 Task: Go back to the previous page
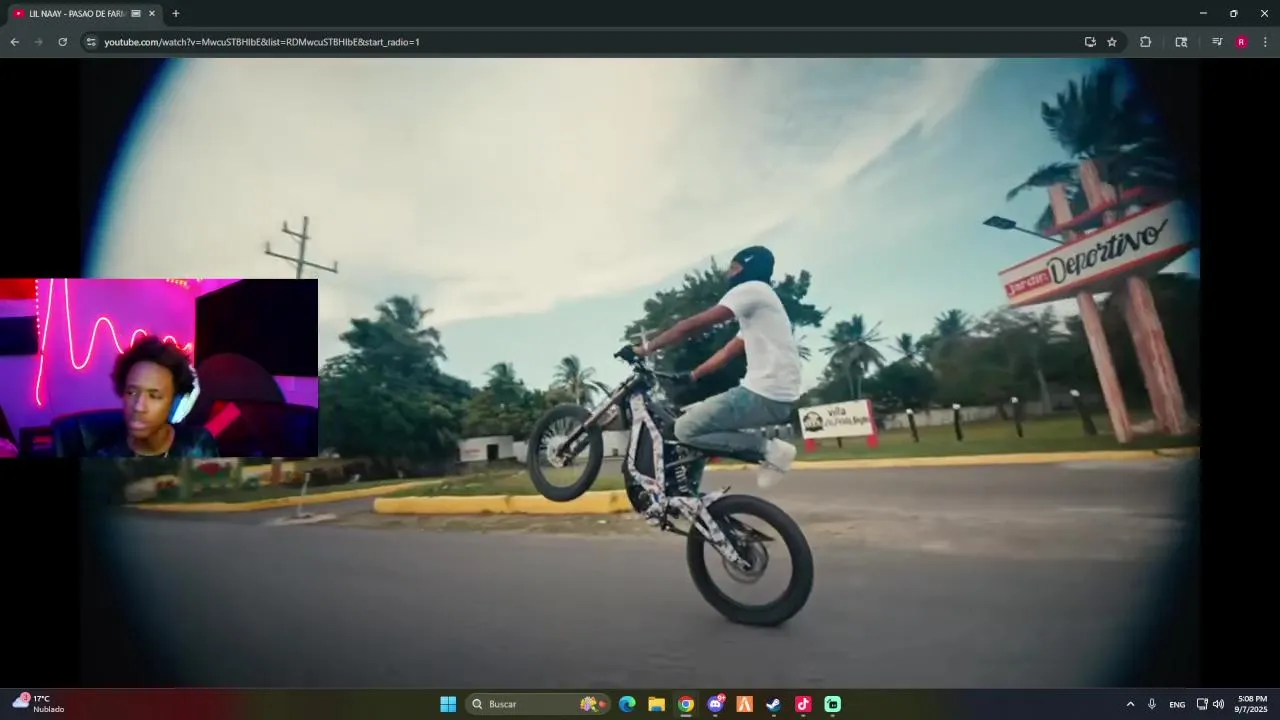(x=14, y=42)
